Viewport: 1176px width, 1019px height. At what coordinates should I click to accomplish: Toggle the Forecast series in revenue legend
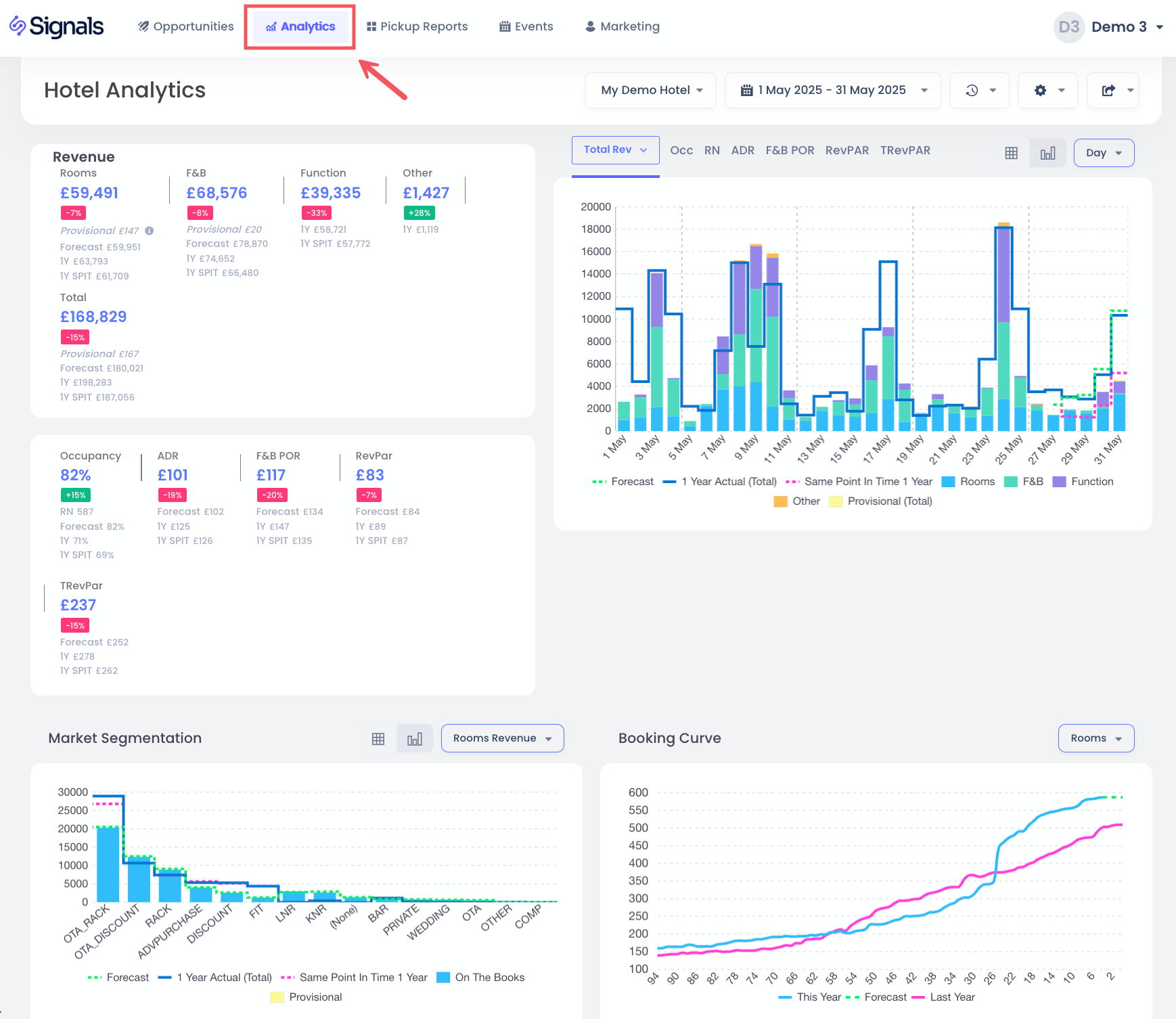point(623,482)
